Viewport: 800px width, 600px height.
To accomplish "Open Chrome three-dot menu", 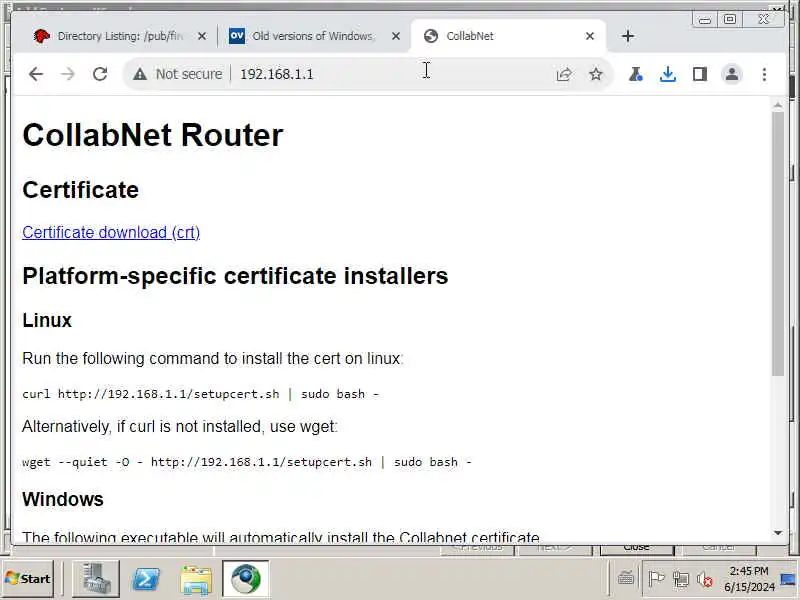I will [x=764, y=74].
